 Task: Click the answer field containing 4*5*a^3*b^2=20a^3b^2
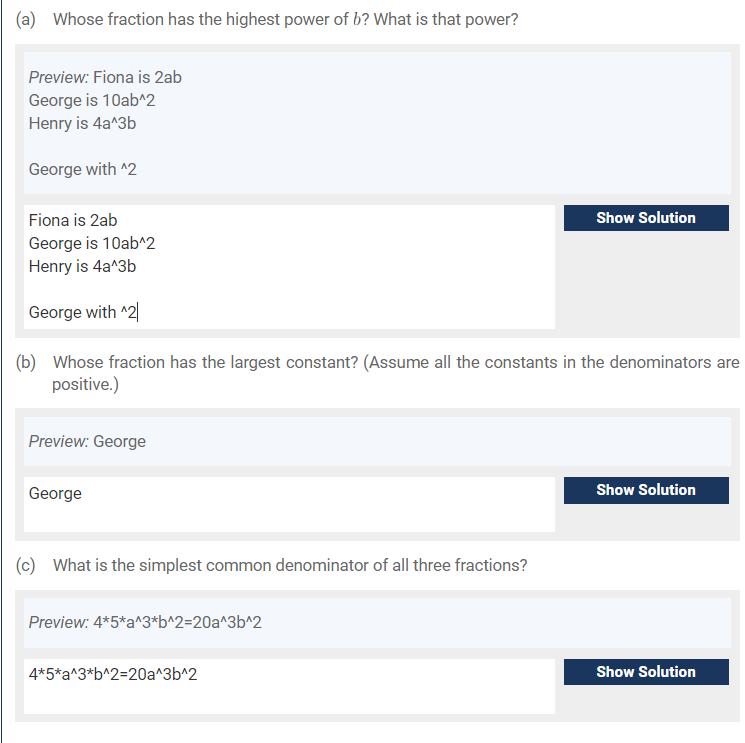pos(289,686)
